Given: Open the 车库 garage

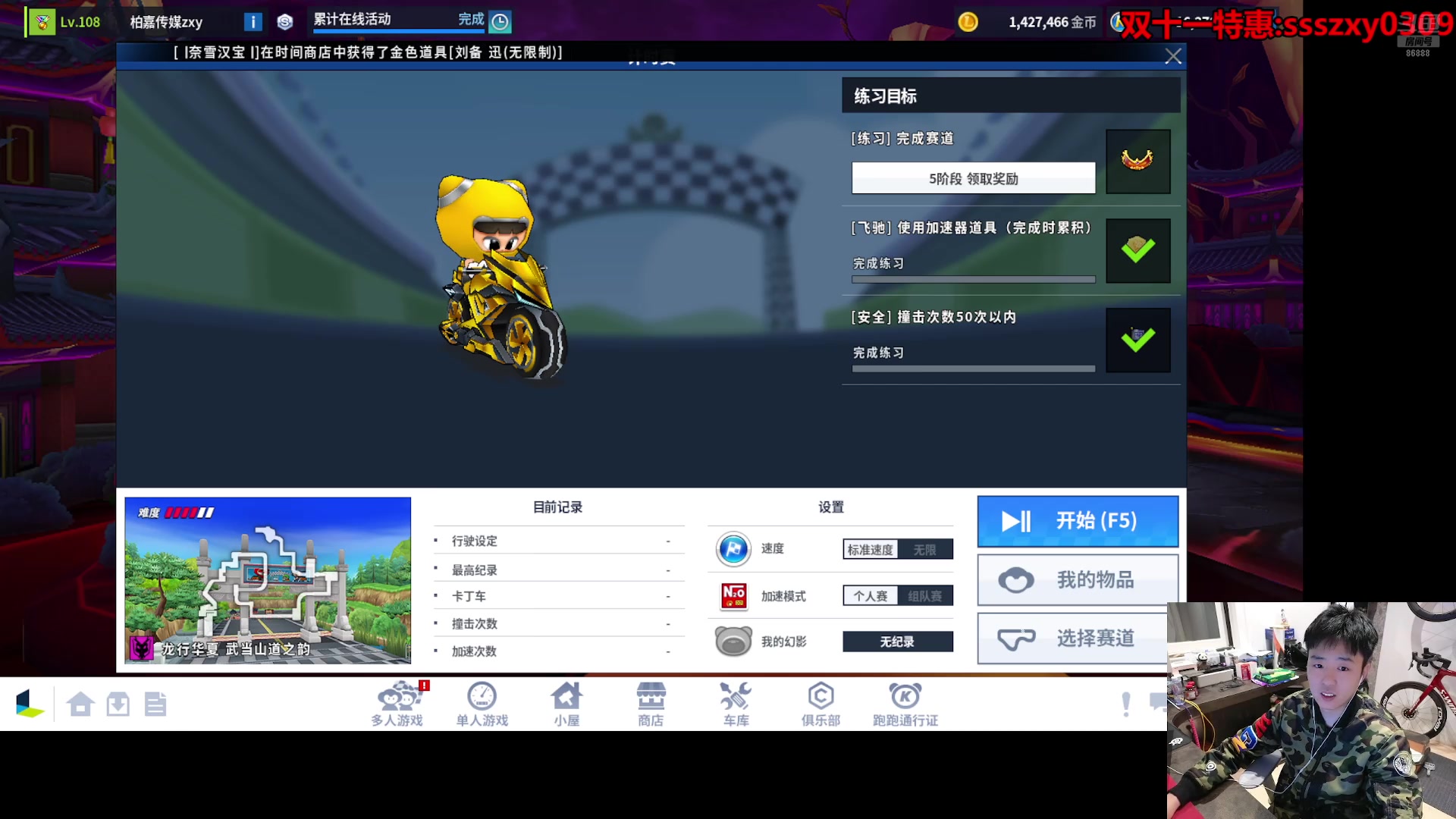Looking at the screenshot, I should click(735, 703).
